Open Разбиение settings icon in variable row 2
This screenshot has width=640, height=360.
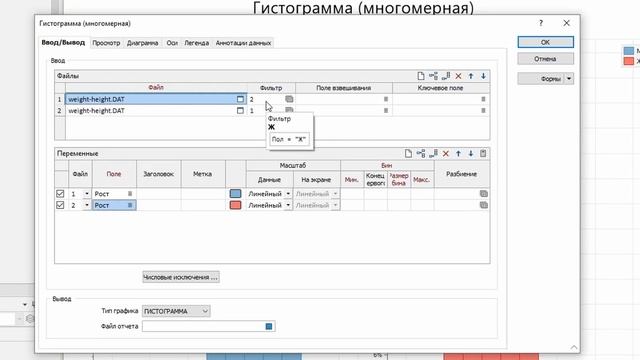click(484, 205)
